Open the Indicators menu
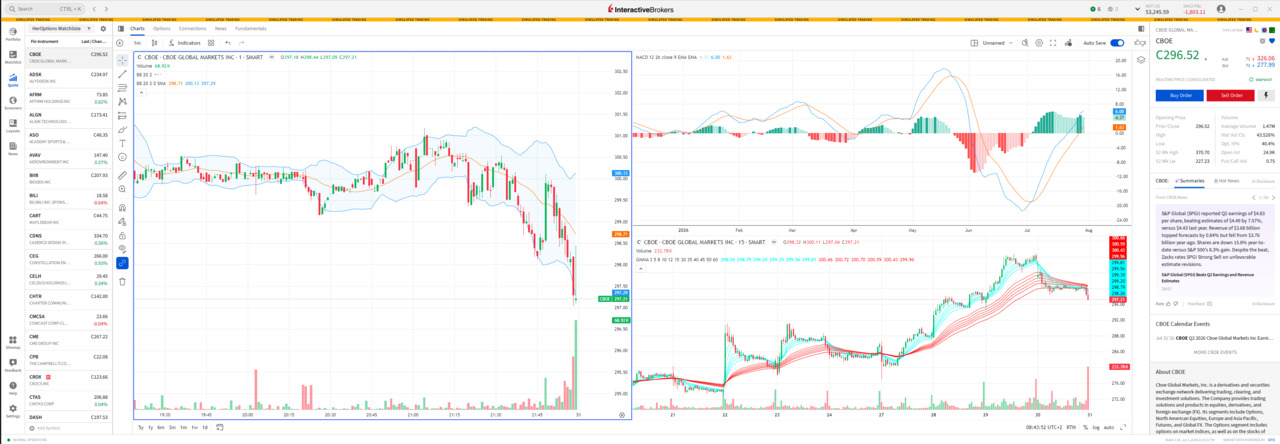This screenshot has width=1280, height=444. pos(185,43)
